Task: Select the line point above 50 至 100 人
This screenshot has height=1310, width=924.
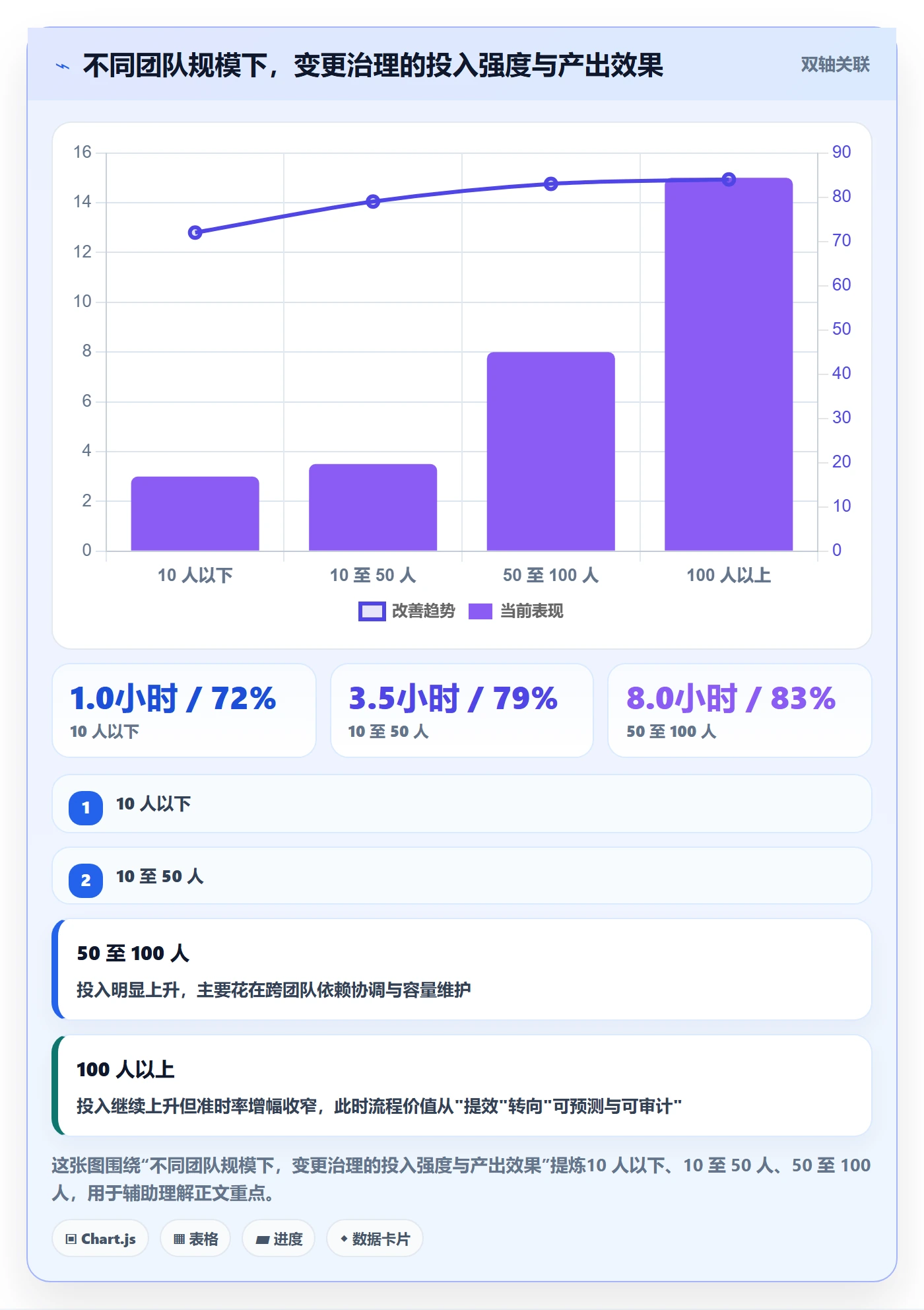Action: (x=551, y=184)
